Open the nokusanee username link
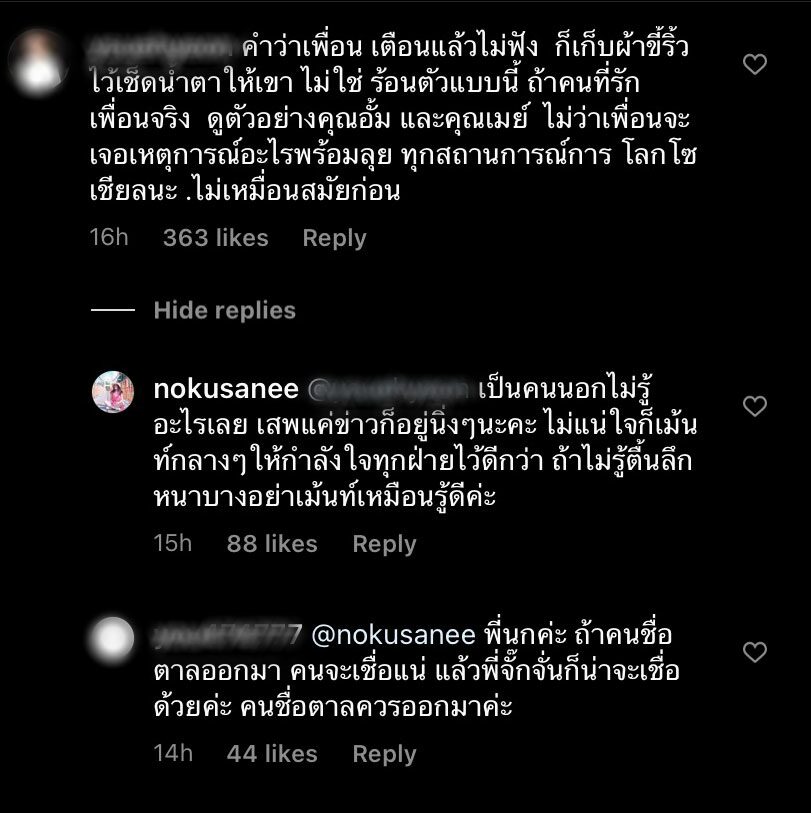 tap(226, 389)
